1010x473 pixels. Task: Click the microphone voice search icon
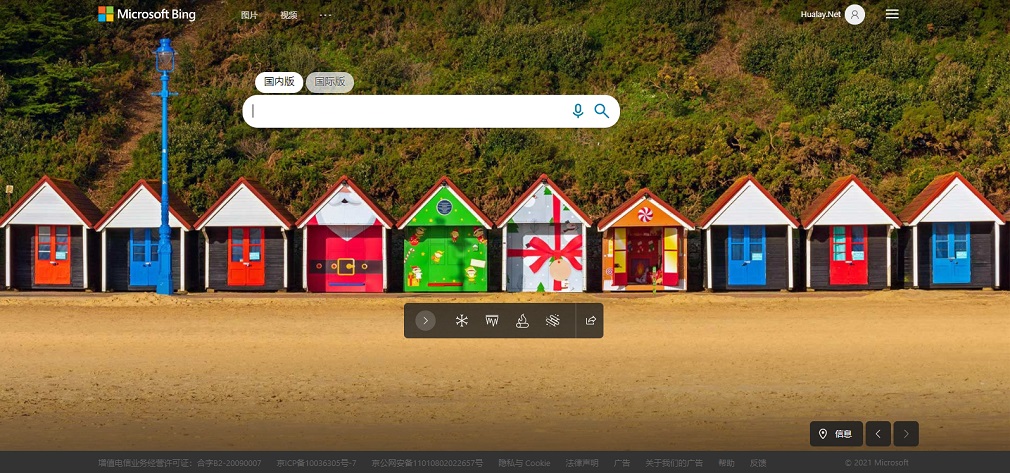point(577,111)
